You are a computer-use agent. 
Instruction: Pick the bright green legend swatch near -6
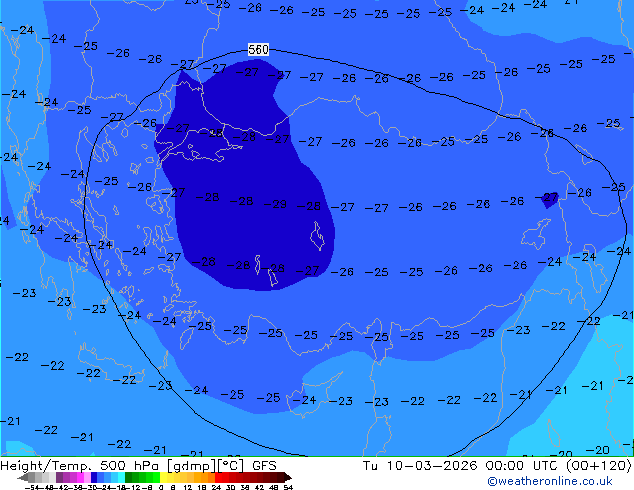point(156,477)
